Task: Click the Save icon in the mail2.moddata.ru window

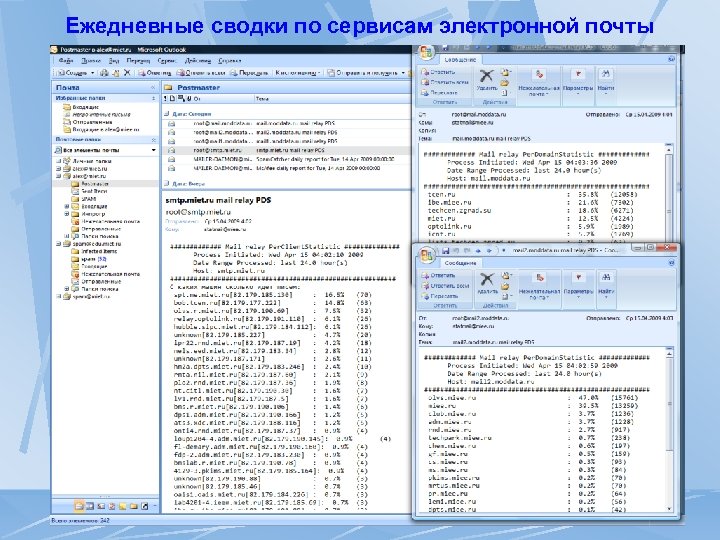Action: click(x=445, y=251)
